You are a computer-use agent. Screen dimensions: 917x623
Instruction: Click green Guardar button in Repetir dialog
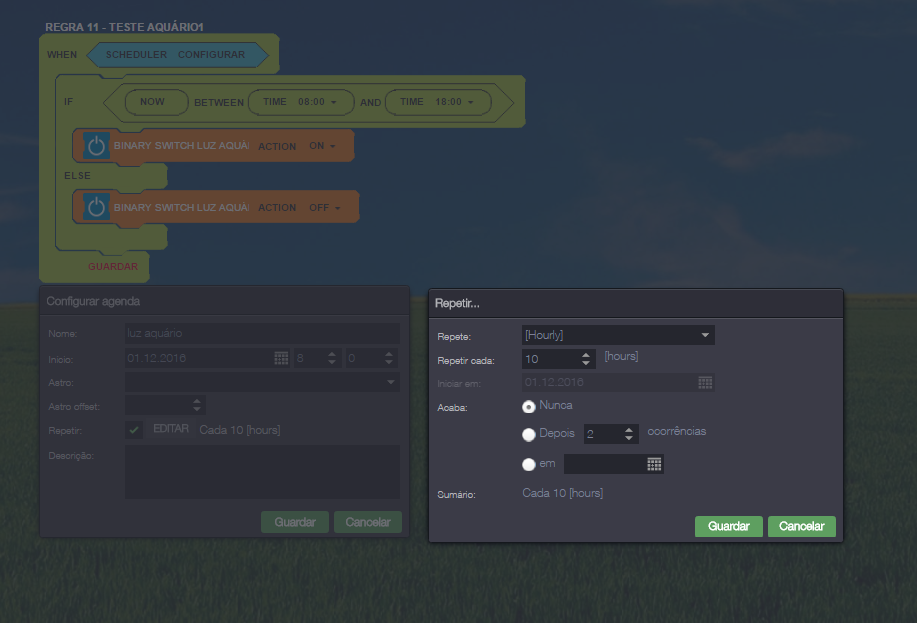pyautogui.click(x=728, y=526)
